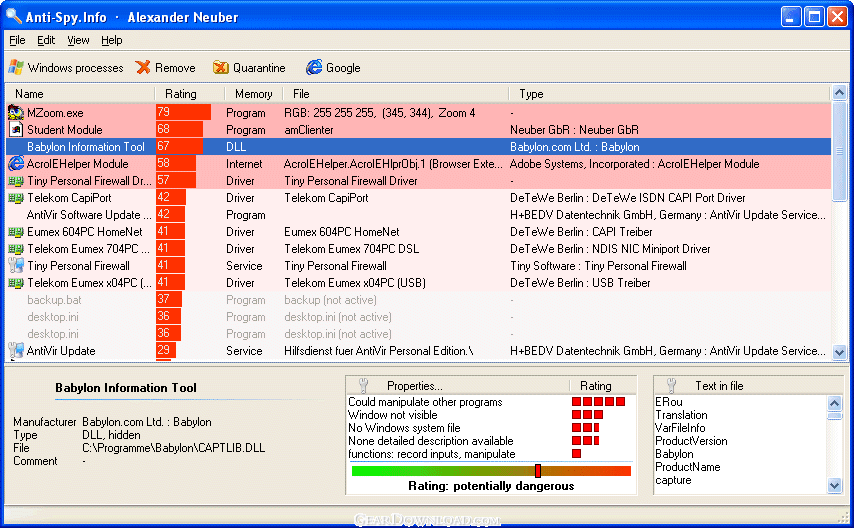854x528 pixels.
Task: Click the Google browser icon
Action: click(314, 68)
